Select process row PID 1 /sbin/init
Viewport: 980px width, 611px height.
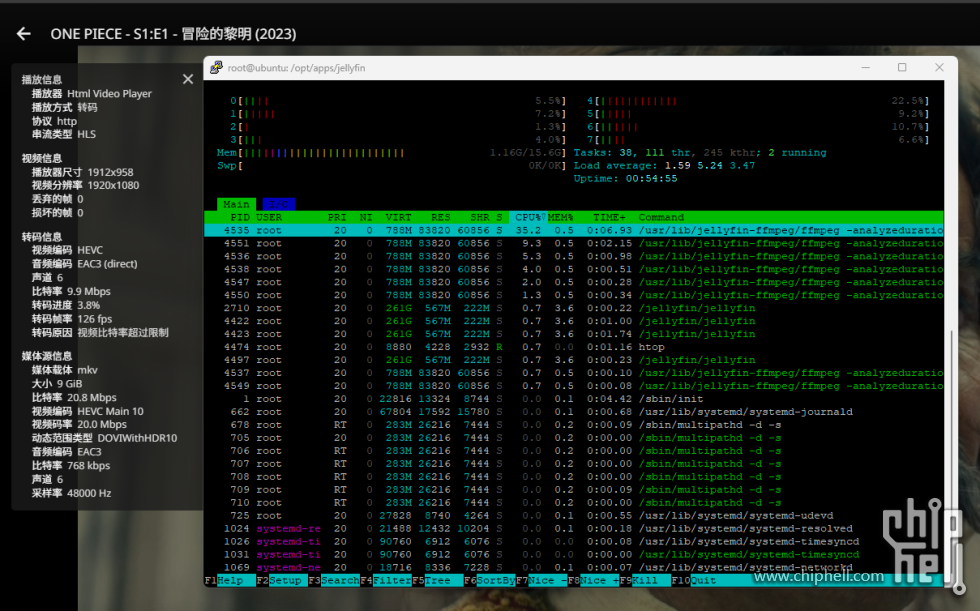[574, 399]
